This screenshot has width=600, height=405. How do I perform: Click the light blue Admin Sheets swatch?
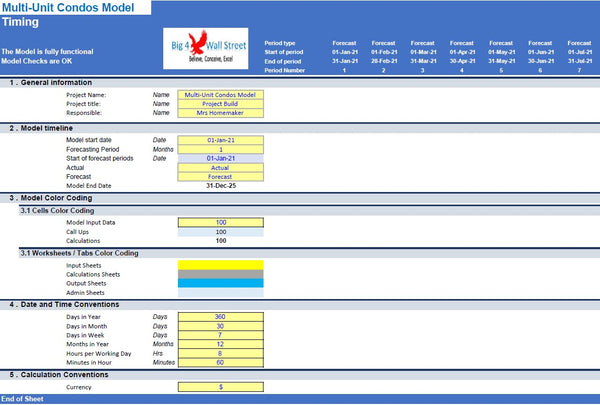pyautogui.click(x=220, y=292)
